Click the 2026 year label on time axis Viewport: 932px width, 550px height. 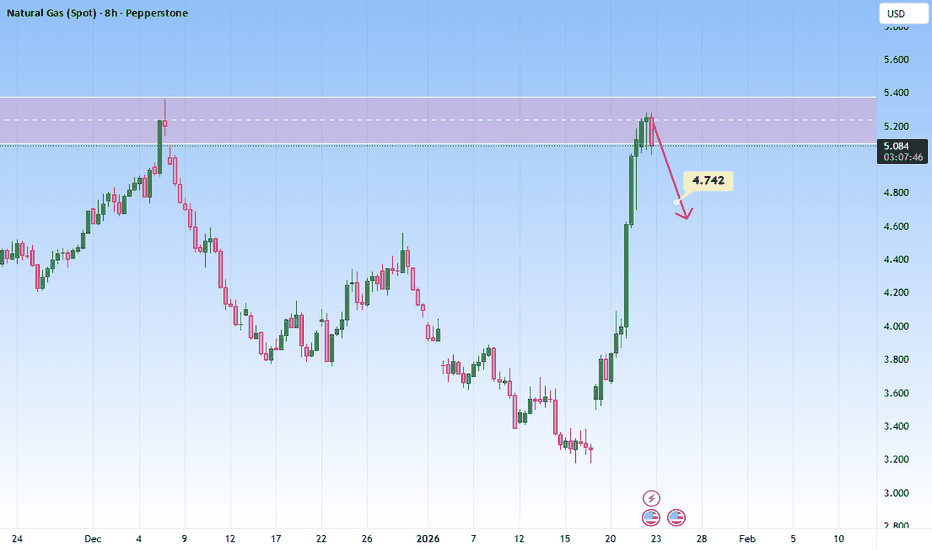pyautogui.click(x=429, y=537)
